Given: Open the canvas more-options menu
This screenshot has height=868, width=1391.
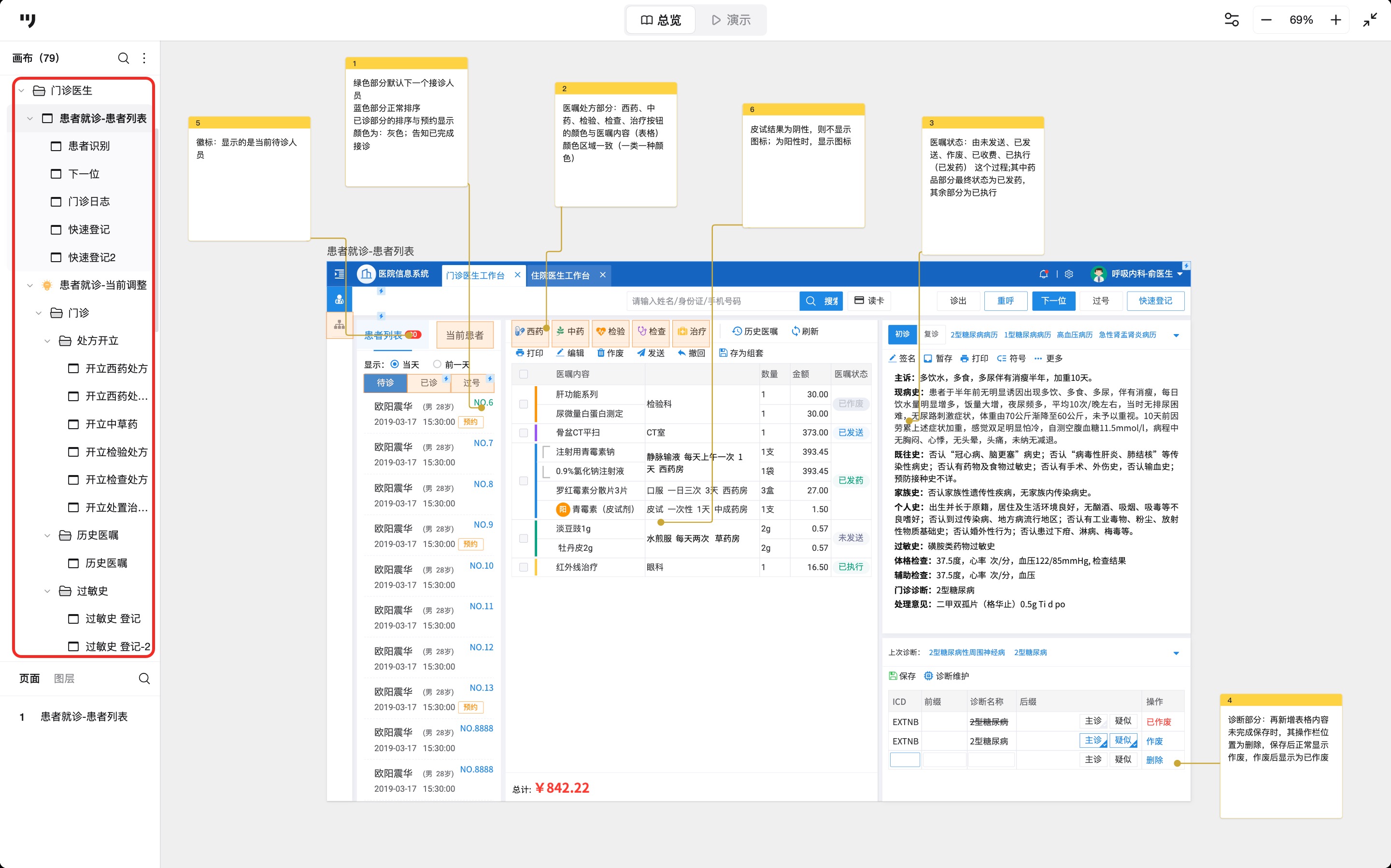Looking at the screenshot, I should 144,58.
